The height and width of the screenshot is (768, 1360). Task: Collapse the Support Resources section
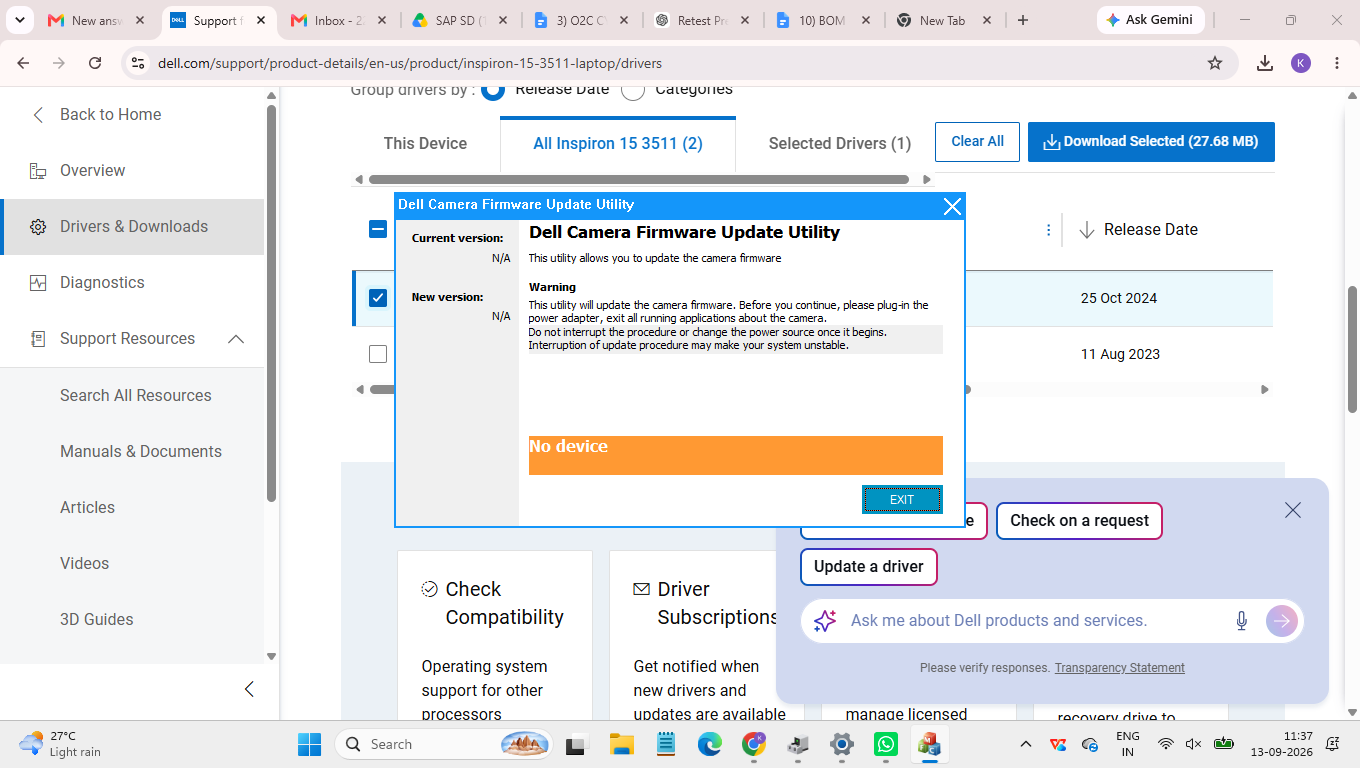[236, 339]
